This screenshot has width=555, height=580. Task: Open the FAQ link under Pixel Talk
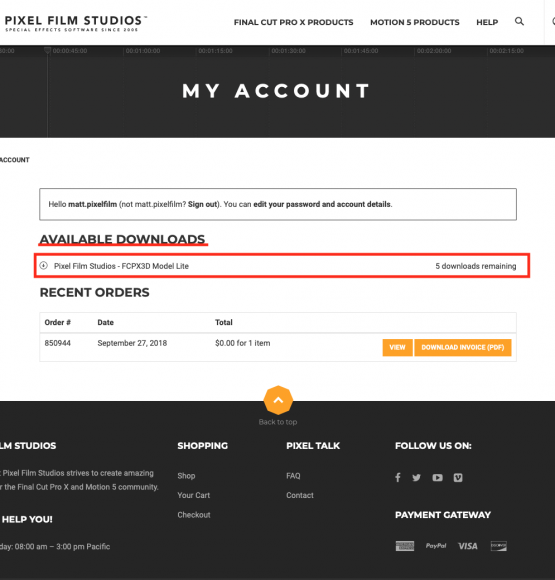(293, 476)
